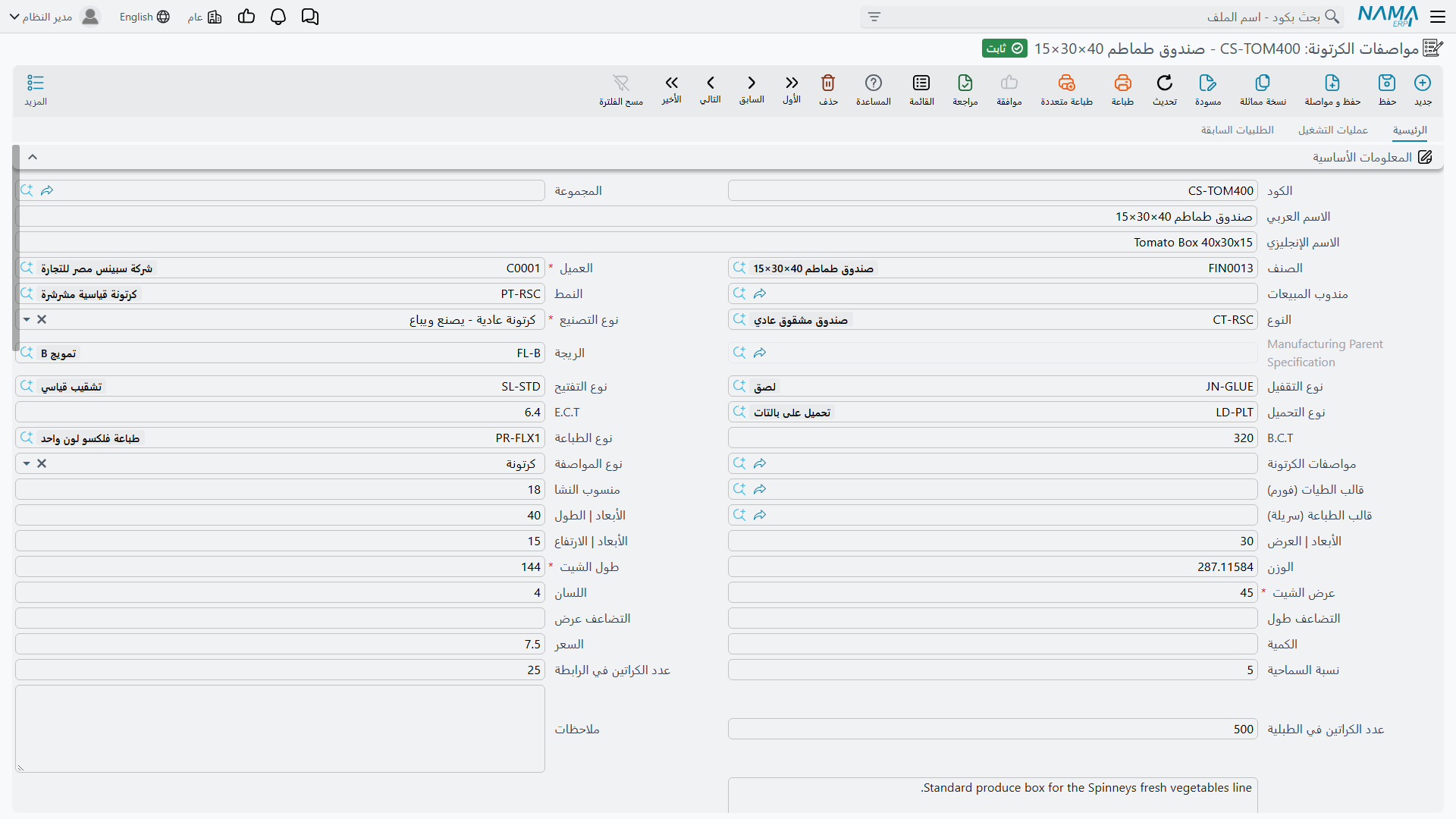Click the tolerance (نسبة السماحية) field 5

(x=993, y=670)
